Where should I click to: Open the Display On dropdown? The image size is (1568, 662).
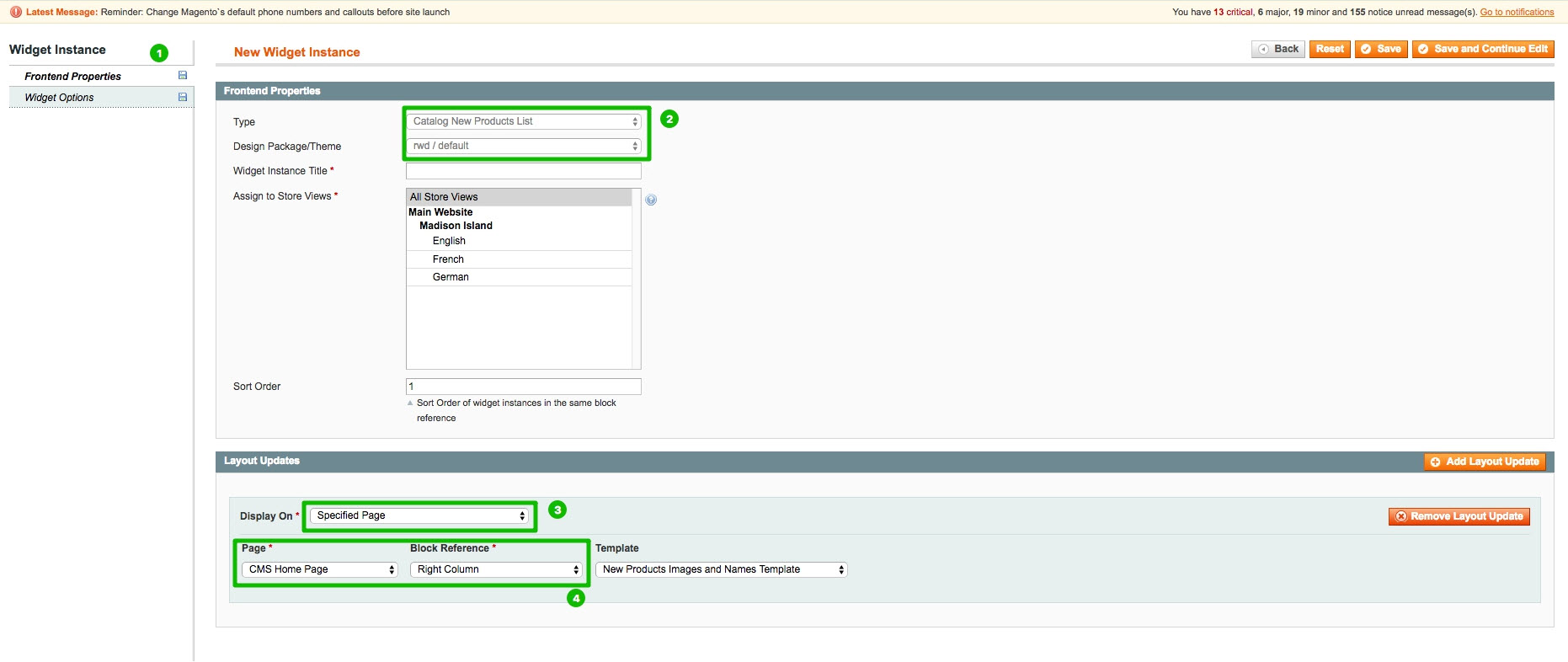coord(420,515)
